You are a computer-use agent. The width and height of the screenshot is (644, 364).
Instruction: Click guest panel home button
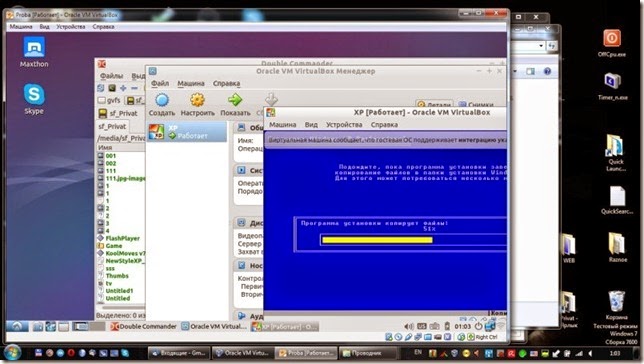point(17,326)
